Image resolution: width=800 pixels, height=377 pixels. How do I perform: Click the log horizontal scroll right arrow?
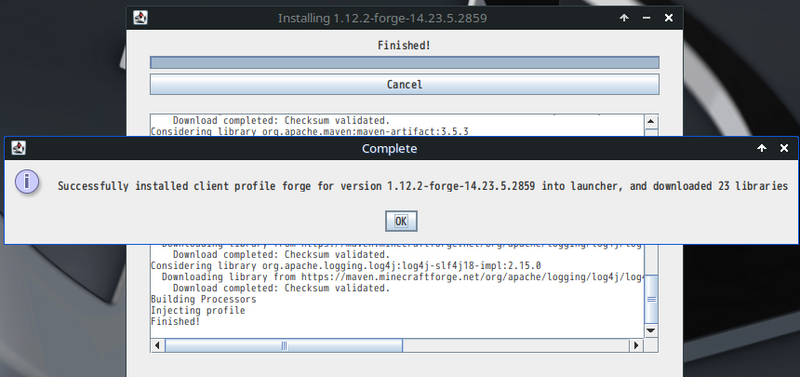(x=636, y=345)
